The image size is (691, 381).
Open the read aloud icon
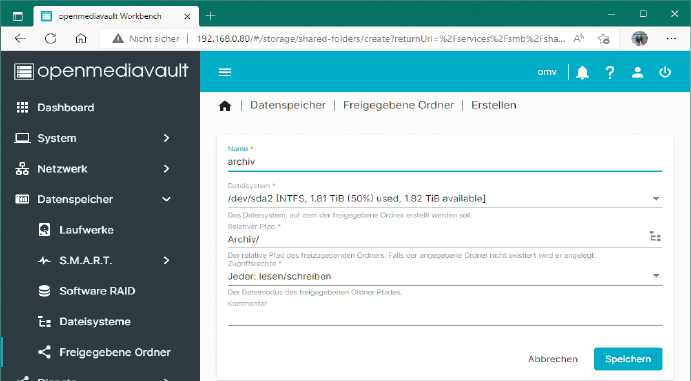coord(579,39)
